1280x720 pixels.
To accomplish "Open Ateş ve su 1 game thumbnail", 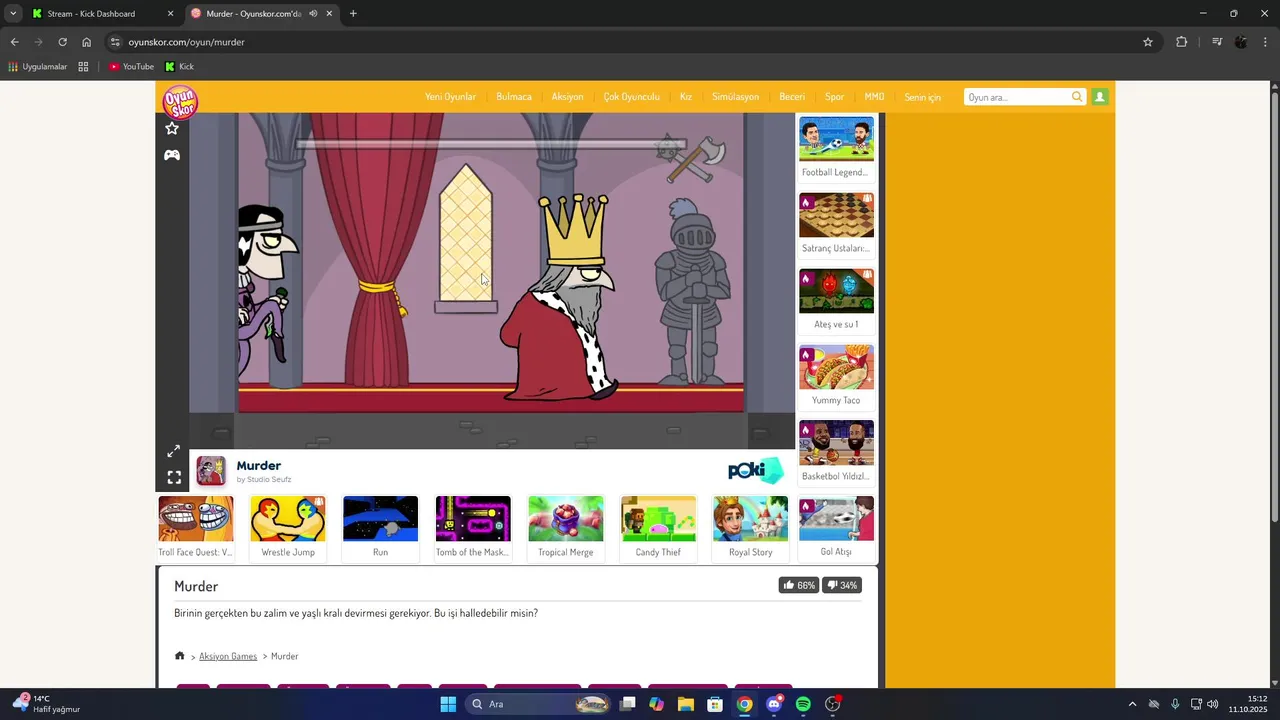I will click(x=836, y=300).
